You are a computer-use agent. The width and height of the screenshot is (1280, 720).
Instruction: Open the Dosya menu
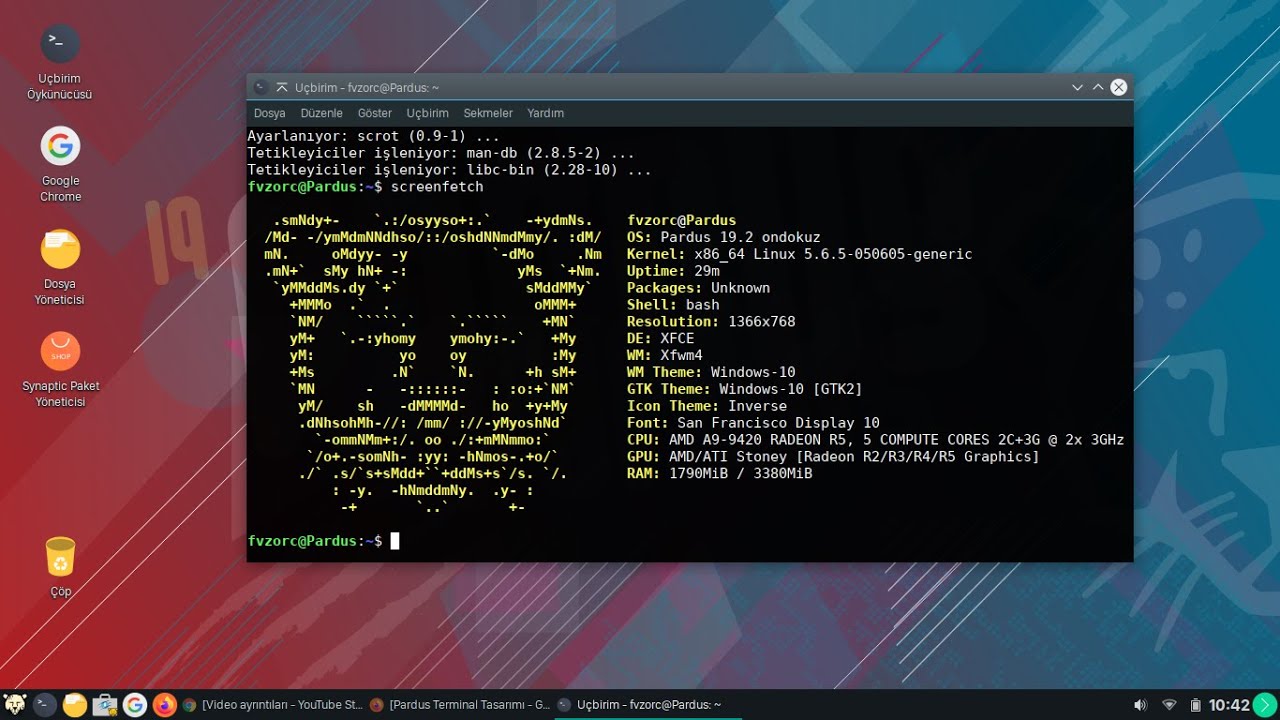(269, 113)
